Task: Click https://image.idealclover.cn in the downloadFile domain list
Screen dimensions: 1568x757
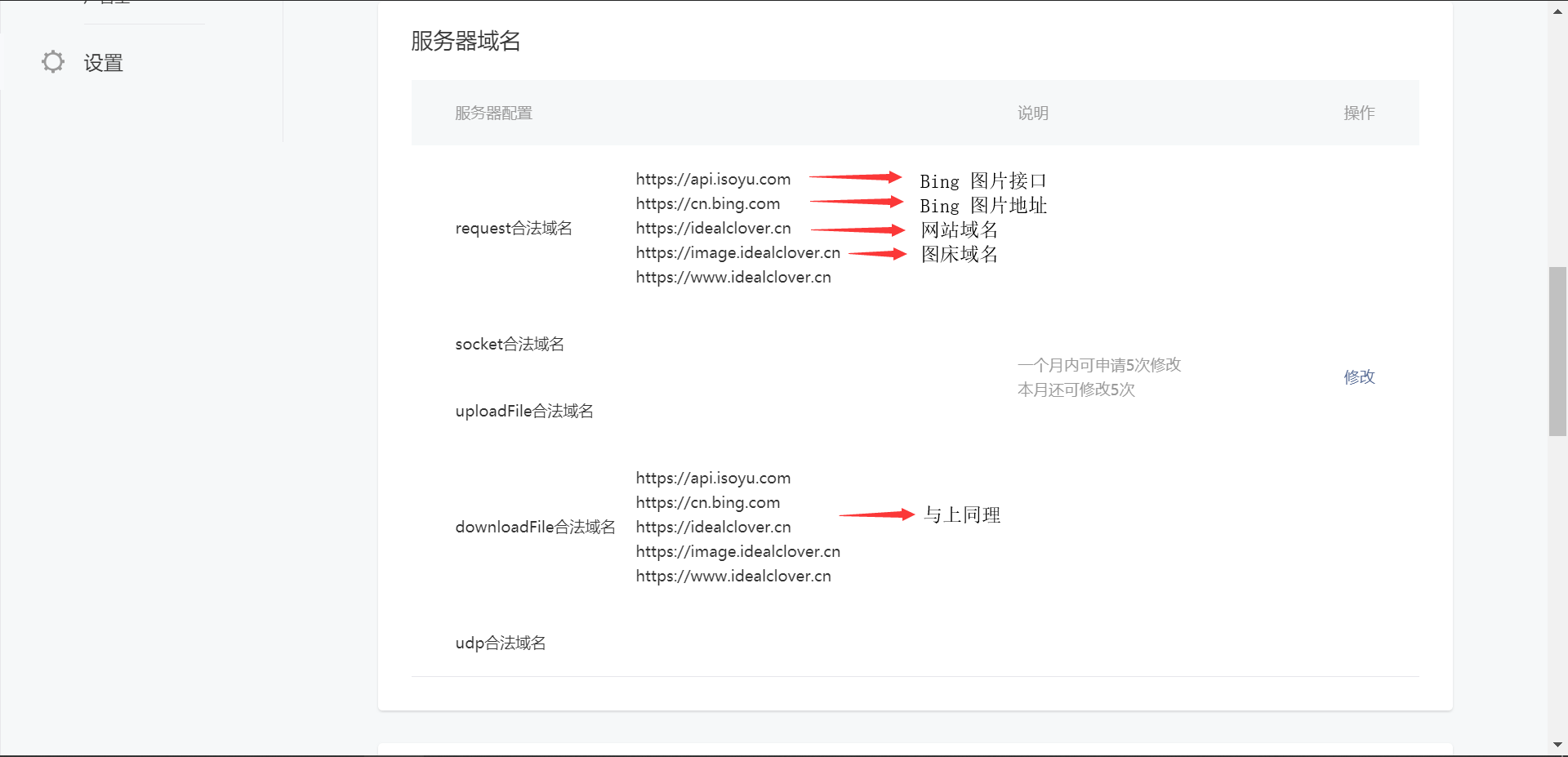Action: tap(737, 552)
